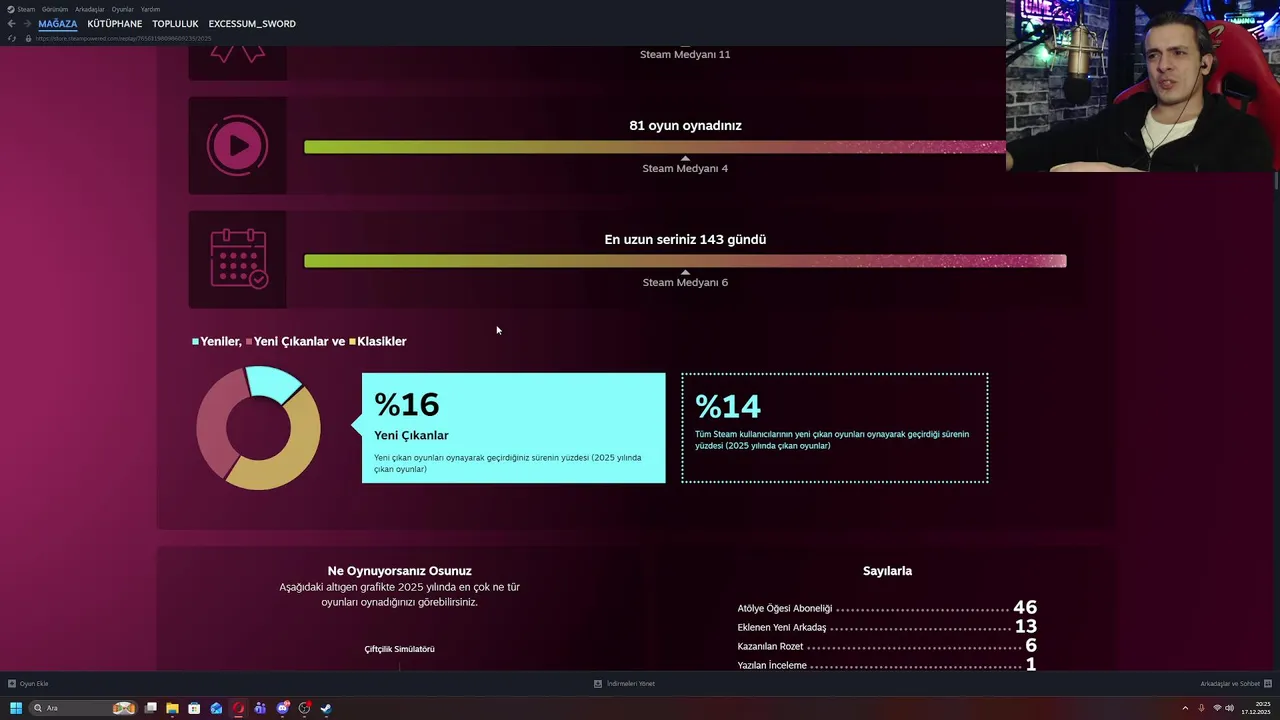The image size is (1280, 720).
Task: Click the 'Steam Medyanı 11' label
Action: (x=685, y=54)
